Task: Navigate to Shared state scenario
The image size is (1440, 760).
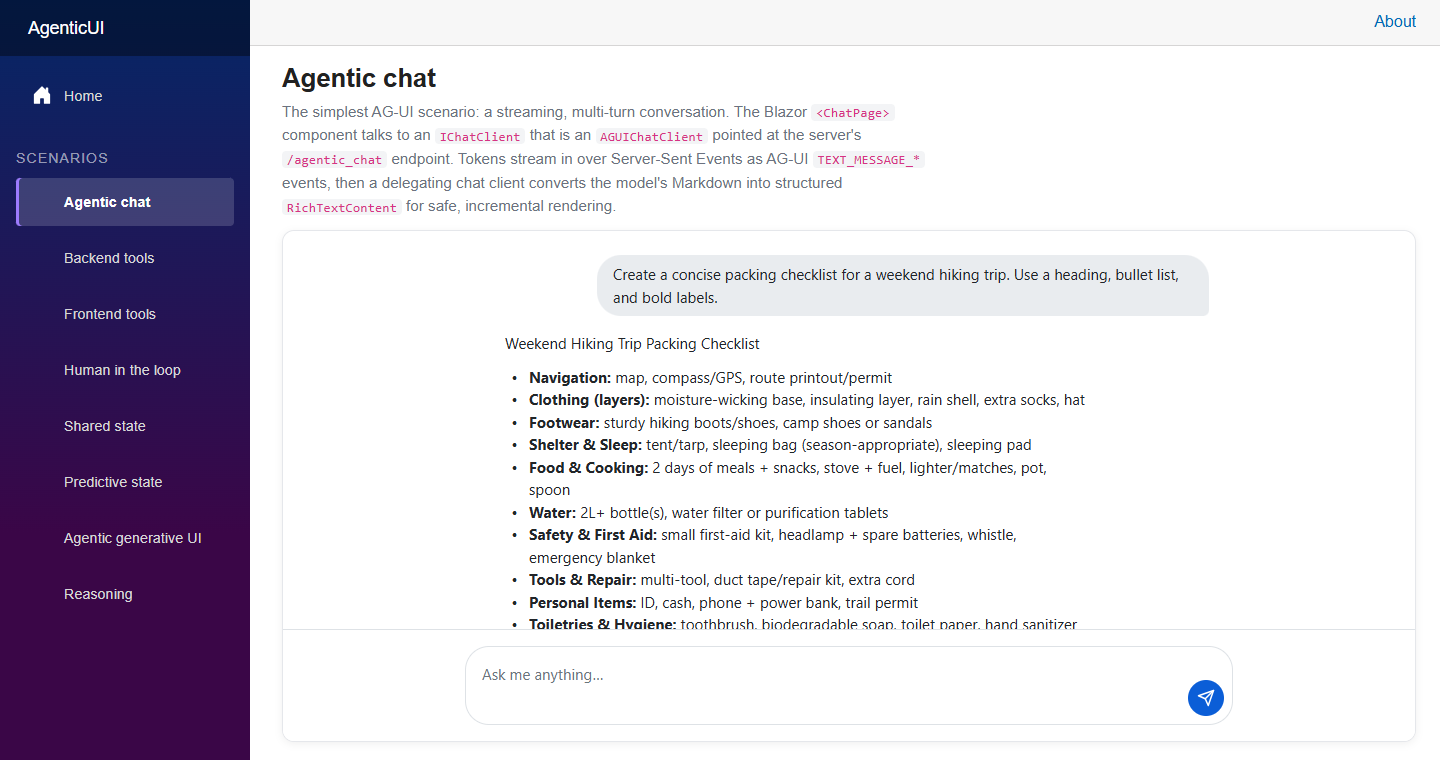Action: (125, 426)
